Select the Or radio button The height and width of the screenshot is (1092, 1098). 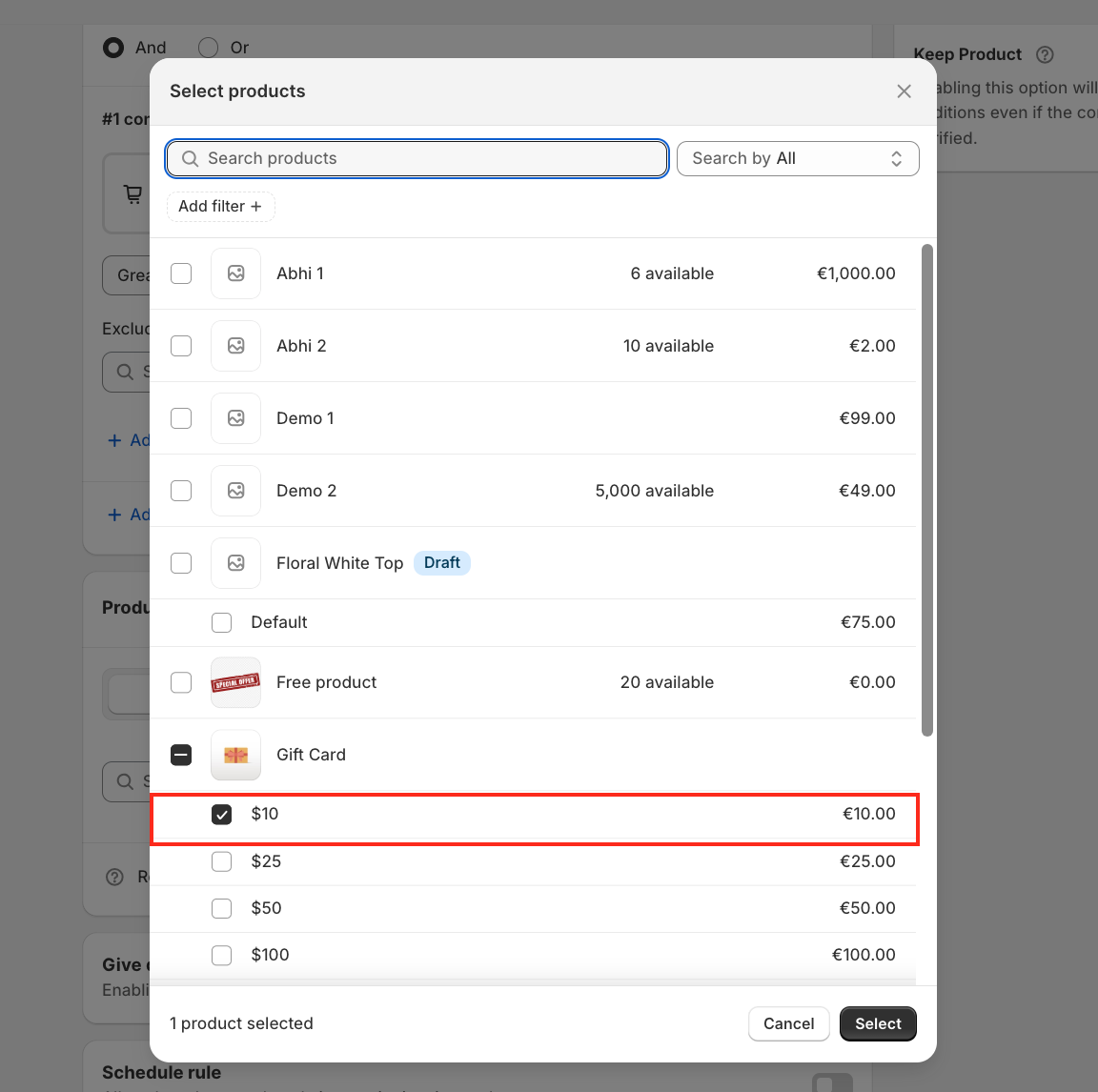click(208, 48)
